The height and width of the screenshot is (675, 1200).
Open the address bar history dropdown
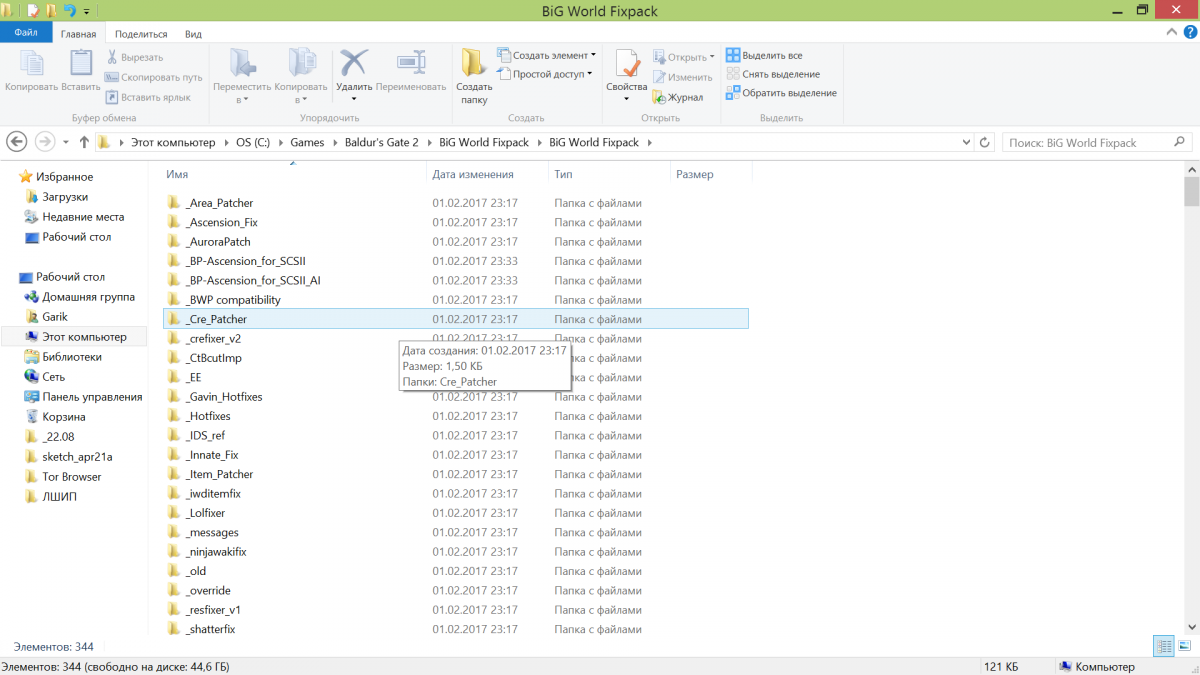click(x=967, y=142)
